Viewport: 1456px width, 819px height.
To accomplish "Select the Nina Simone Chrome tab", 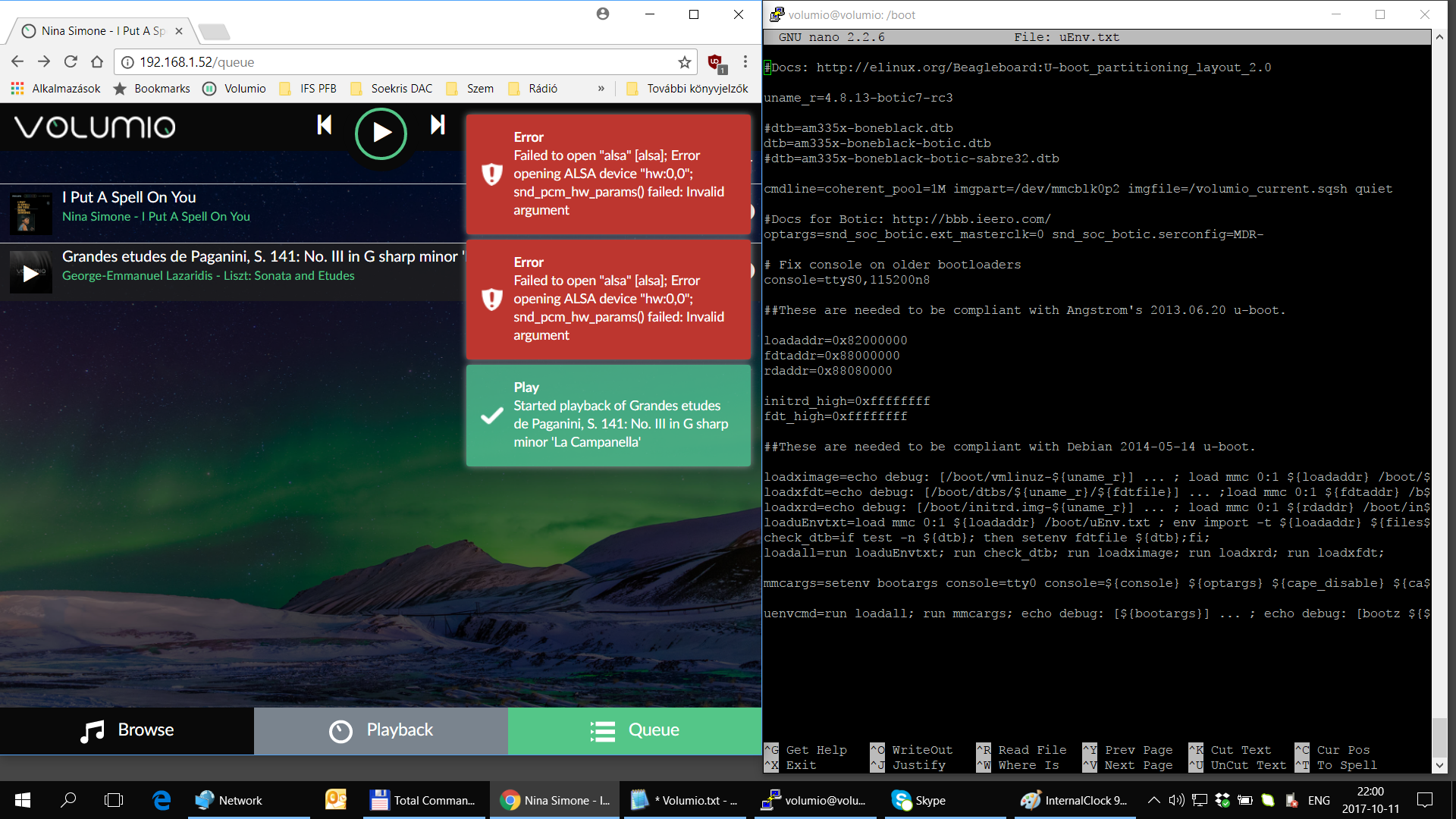I will (x=102, y=31).
